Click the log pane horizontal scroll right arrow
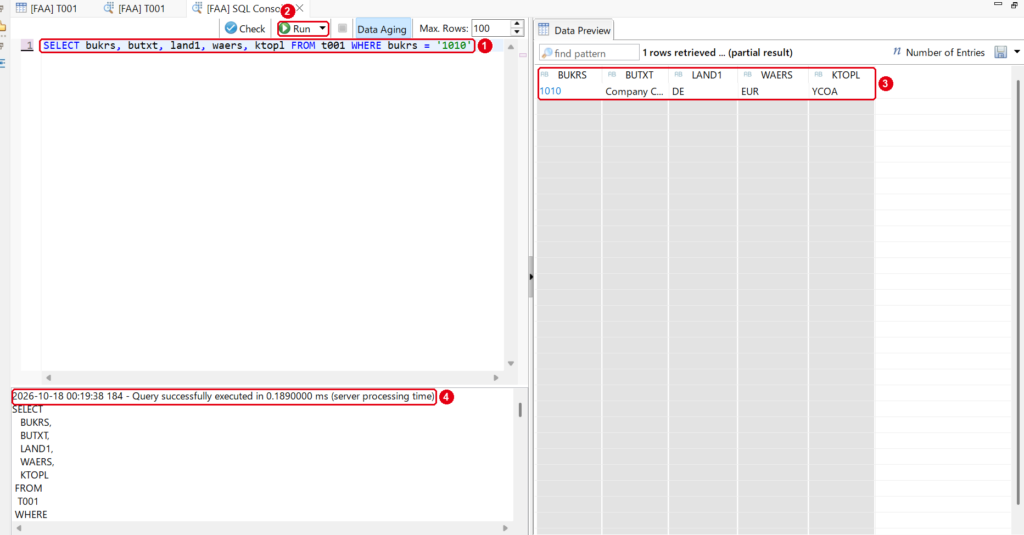Screen dimensions: 1024x535 pos(505,528)
